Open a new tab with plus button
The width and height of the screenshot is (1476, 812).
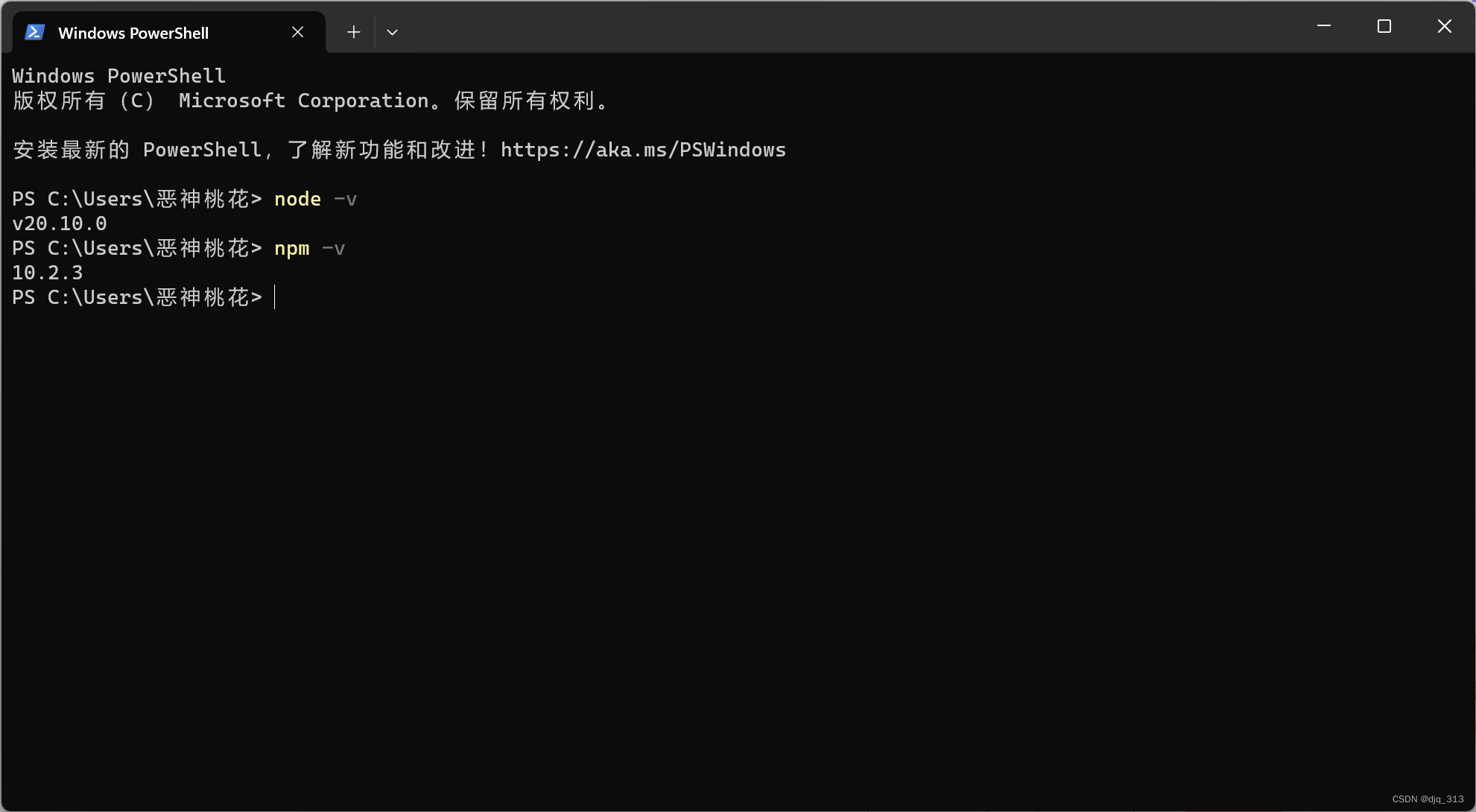point(353,32)
